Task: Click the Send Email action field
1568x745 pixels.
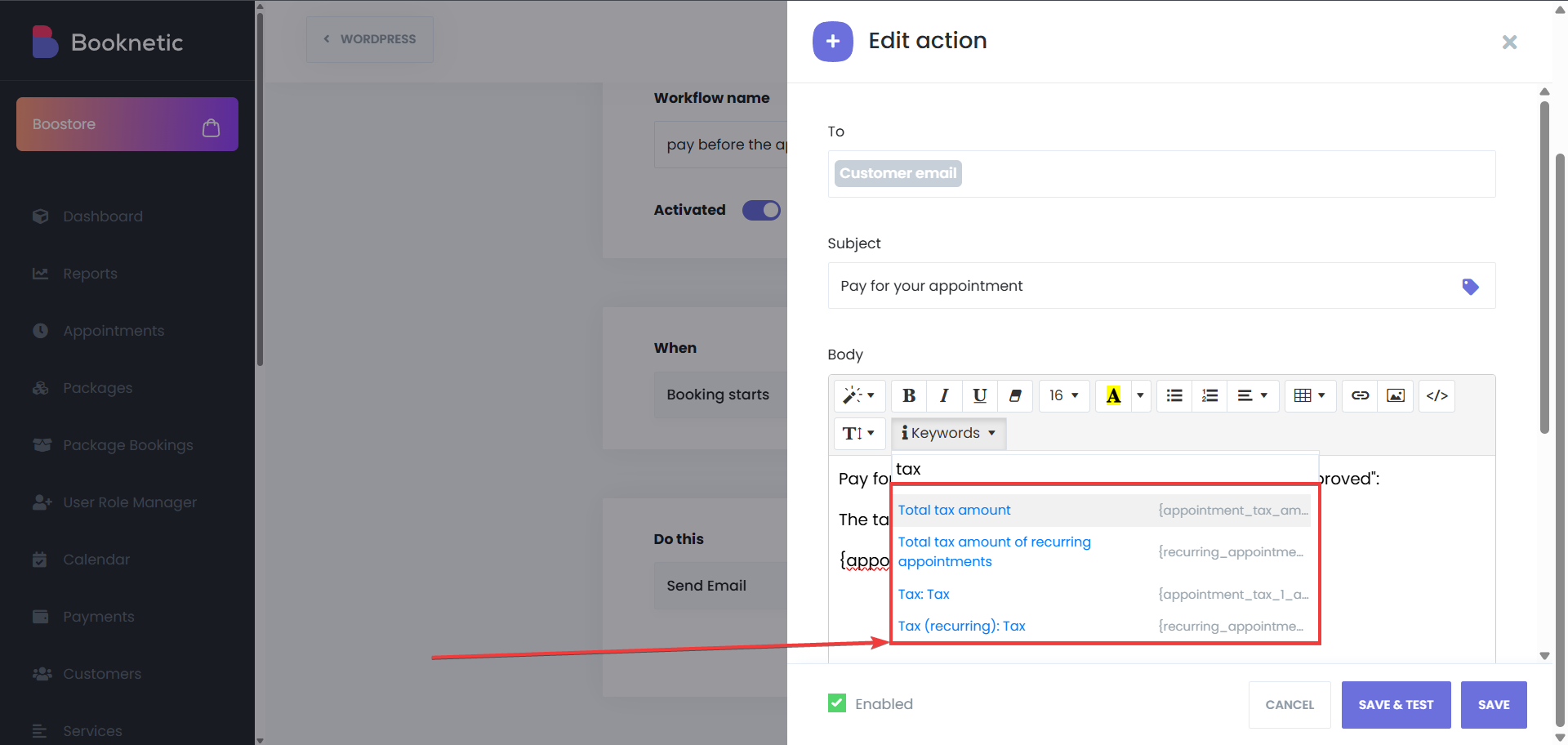Action: click(x=721, y=586)
